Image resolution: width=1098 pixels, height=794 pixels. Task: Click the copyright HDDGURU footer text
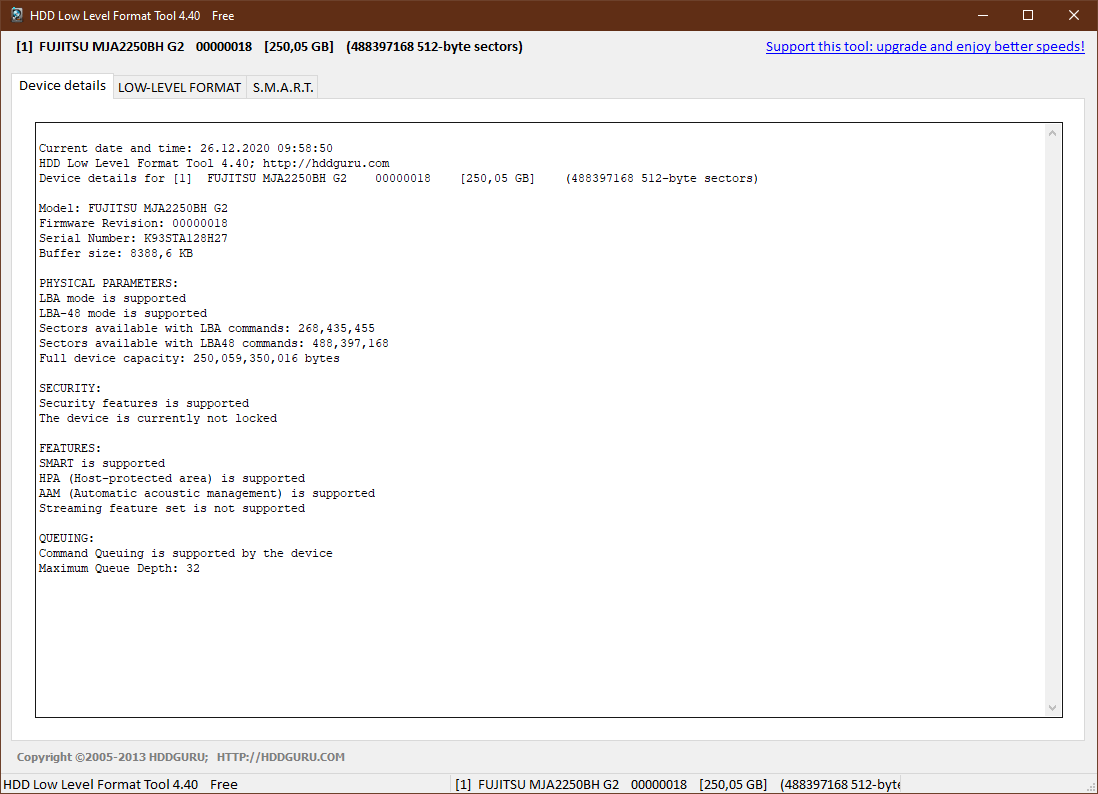coord(181,757)
